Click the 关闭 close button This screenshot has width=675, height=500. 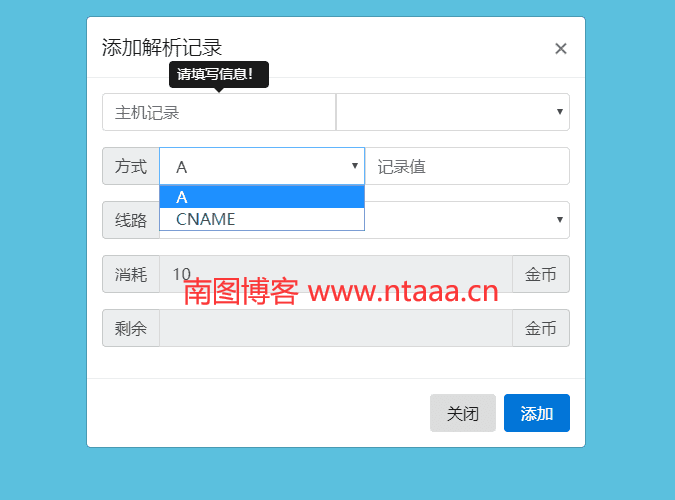463,413
